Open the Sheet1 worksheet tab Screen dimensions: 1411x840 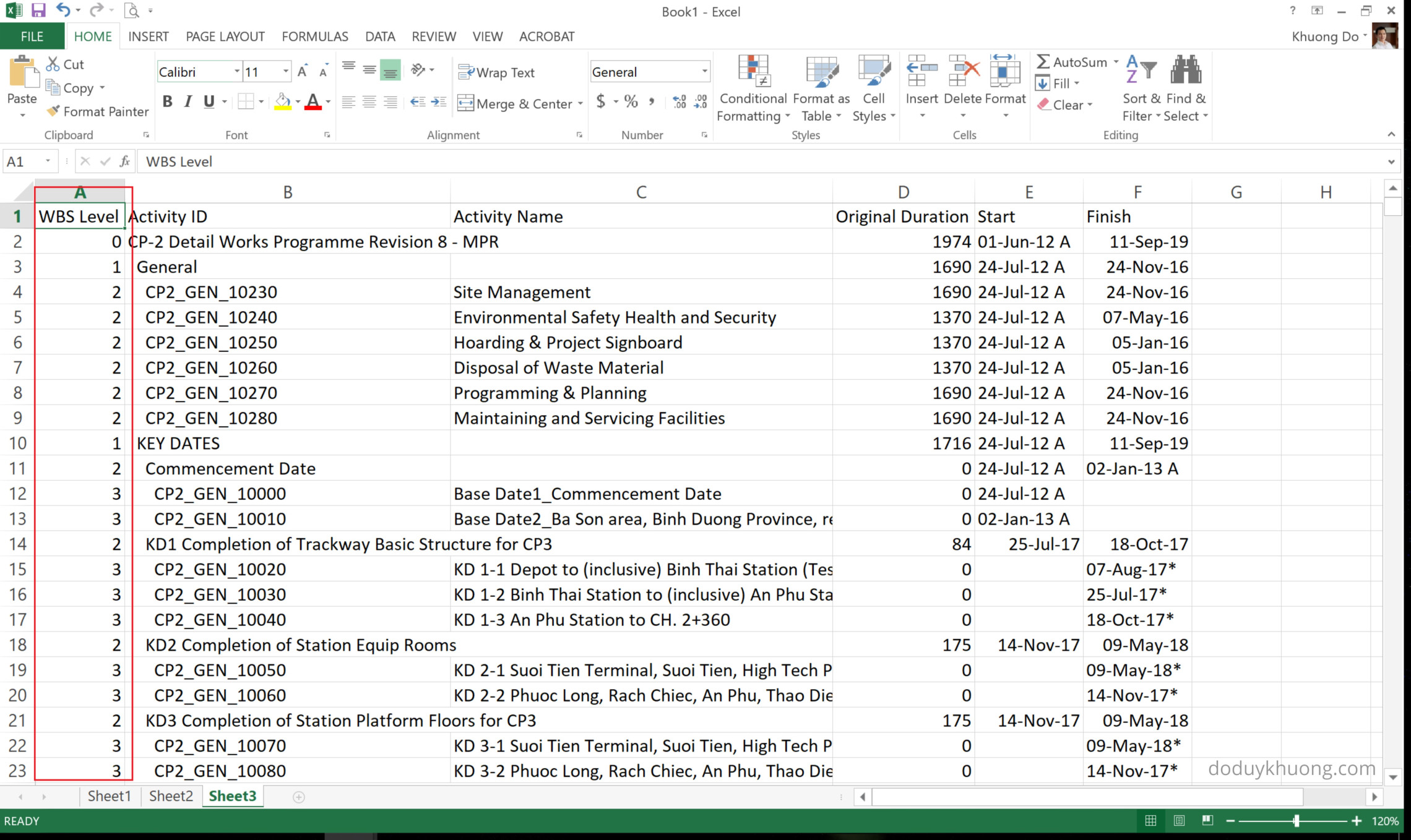[110, 796]
